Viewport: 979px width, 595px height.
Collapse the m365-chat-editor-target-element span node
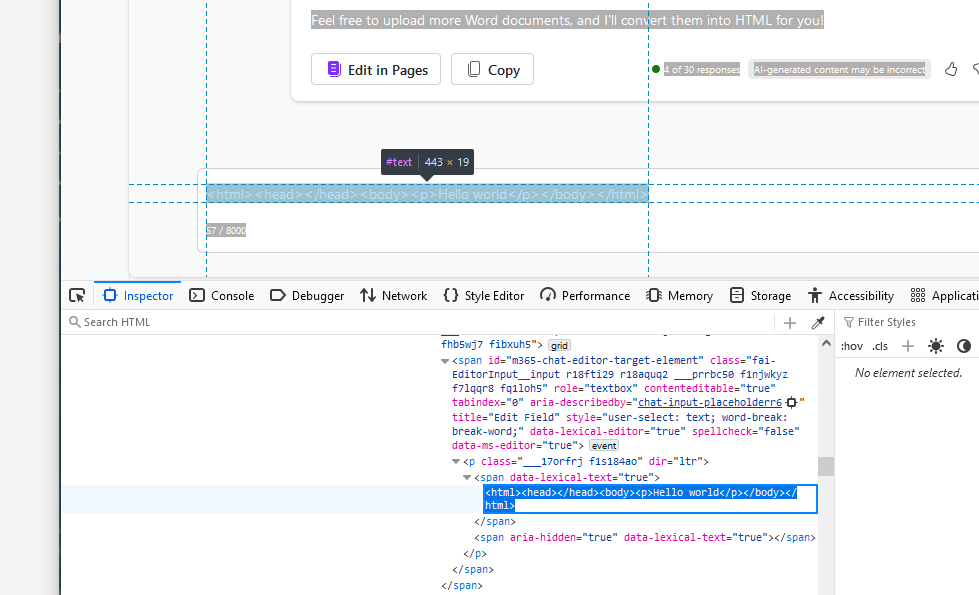[x=445, y=361]
